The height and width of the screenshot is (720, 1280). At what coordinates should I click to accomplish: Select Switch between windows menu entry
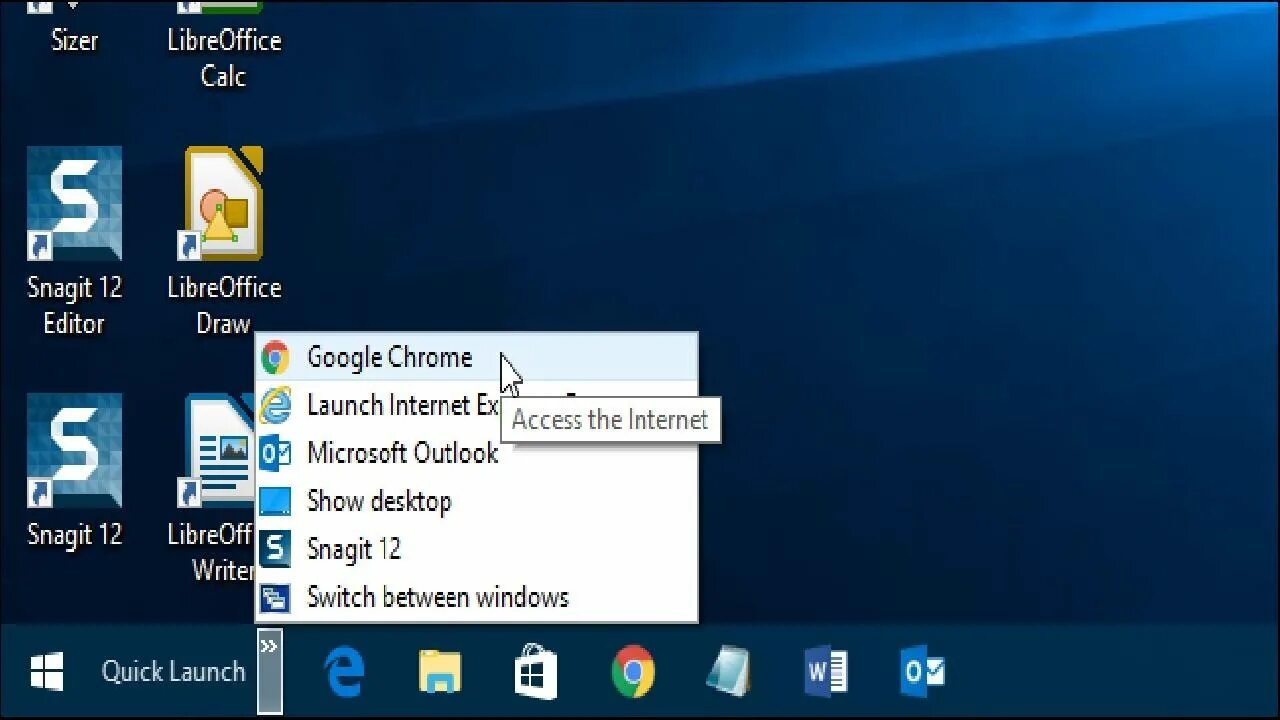click(x=477, y=597)
